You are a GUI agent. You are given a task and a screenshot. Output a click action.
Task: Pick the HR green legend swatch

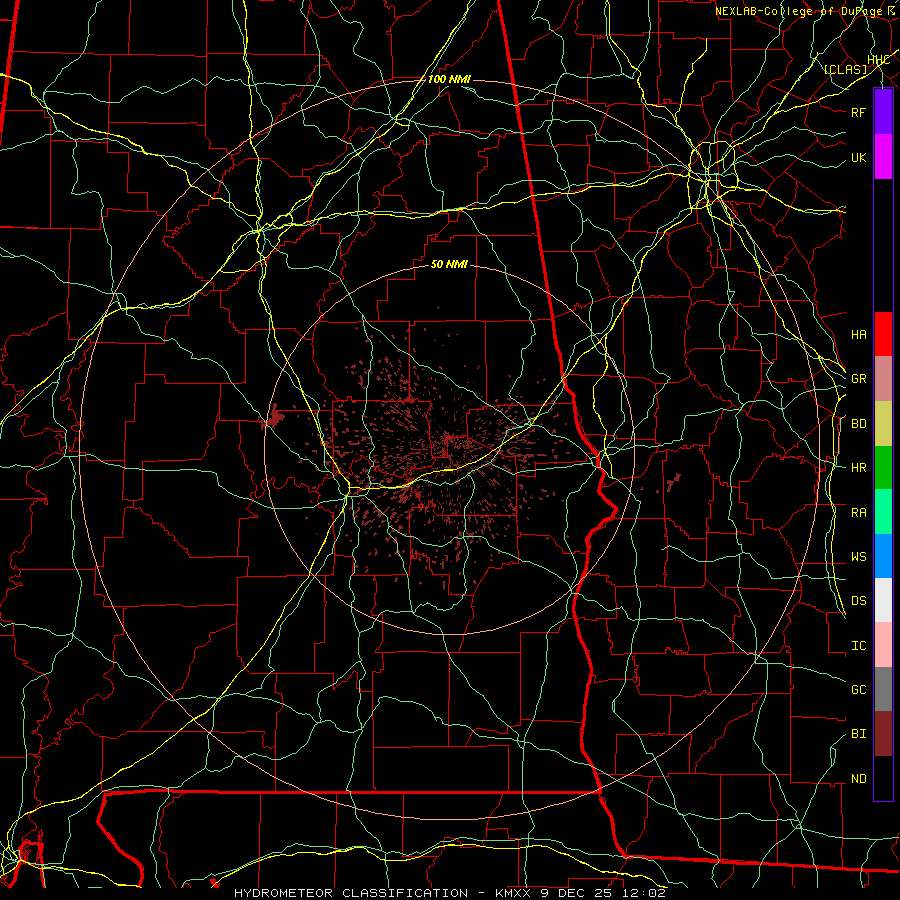point(883,468)
